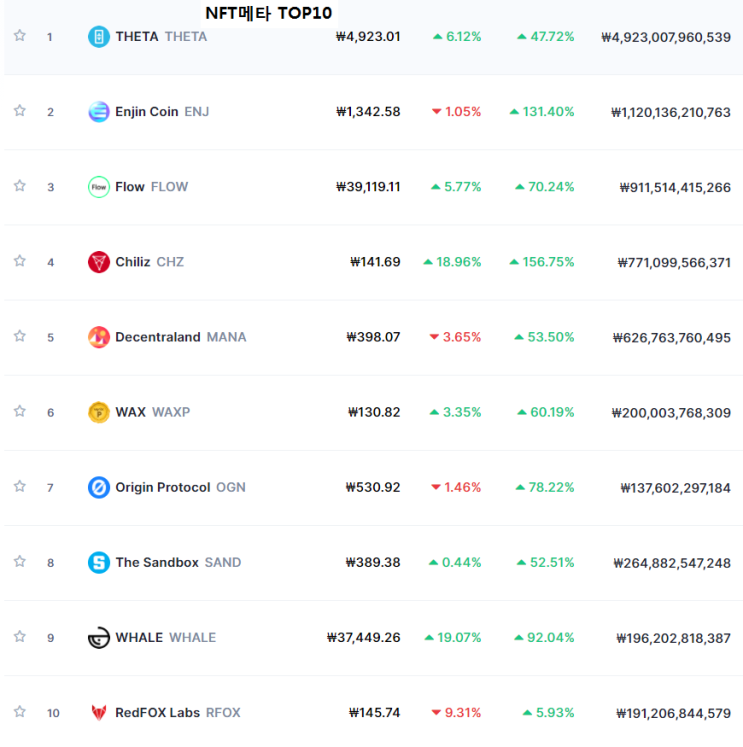The width and height of the screenshot is (743, 747).
Task: Toggle watchlist star for Flow
Action: click(20, 185)
